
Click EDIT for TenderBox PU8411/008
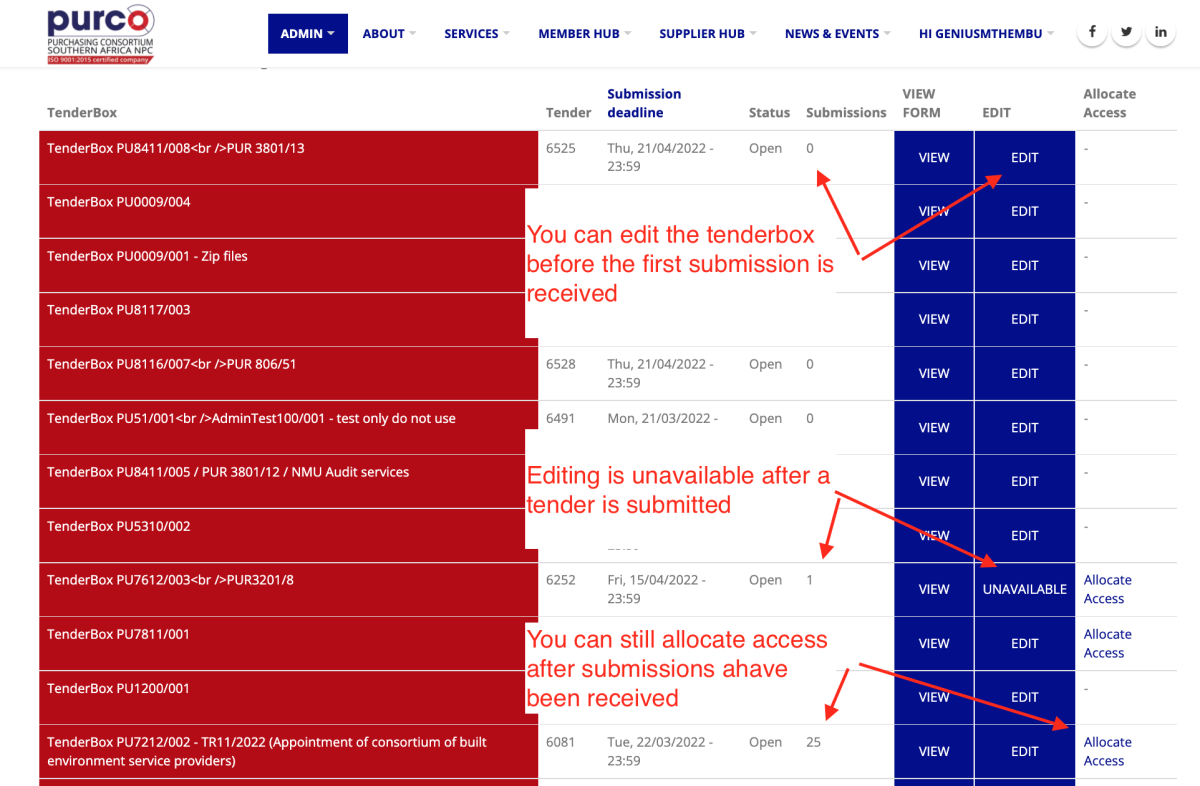pos(1024,158)
